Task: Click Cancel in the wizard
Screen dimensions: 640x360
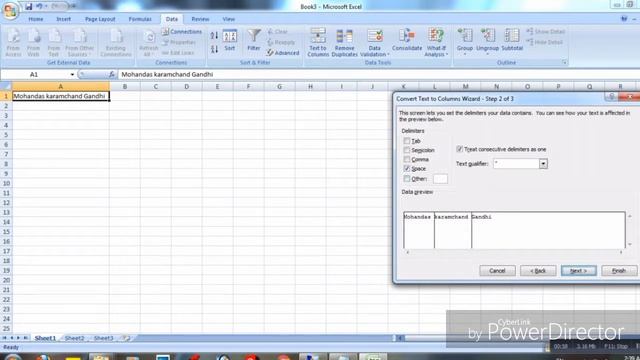Action: tap(497, 271)
